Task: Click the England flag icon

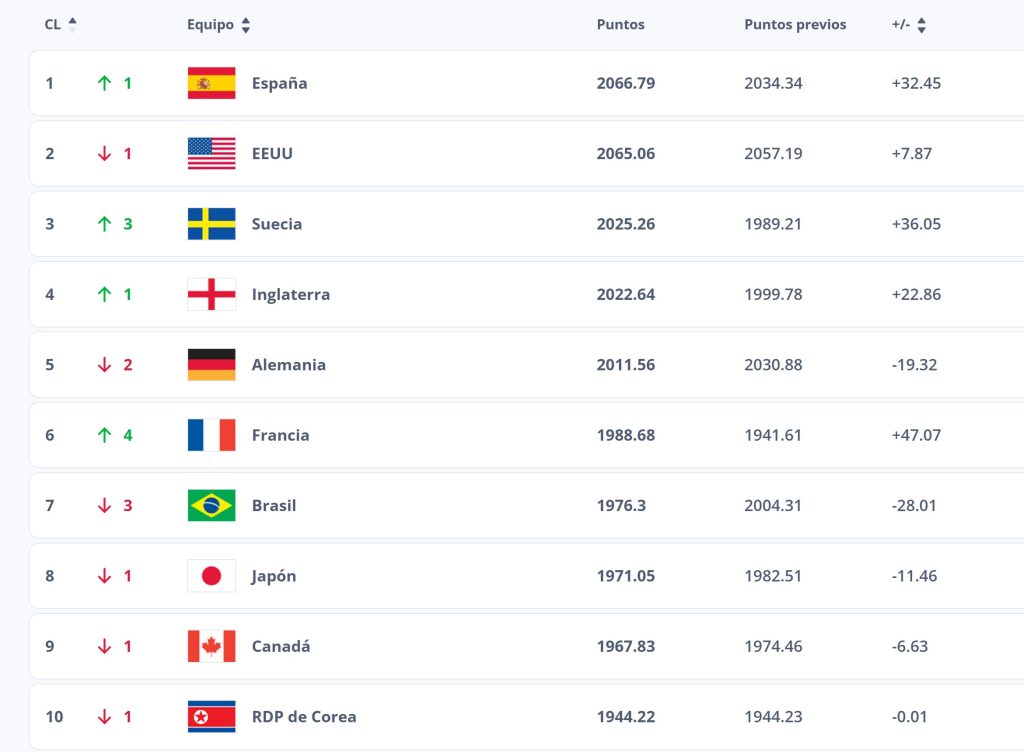Action: click(211, 294)
